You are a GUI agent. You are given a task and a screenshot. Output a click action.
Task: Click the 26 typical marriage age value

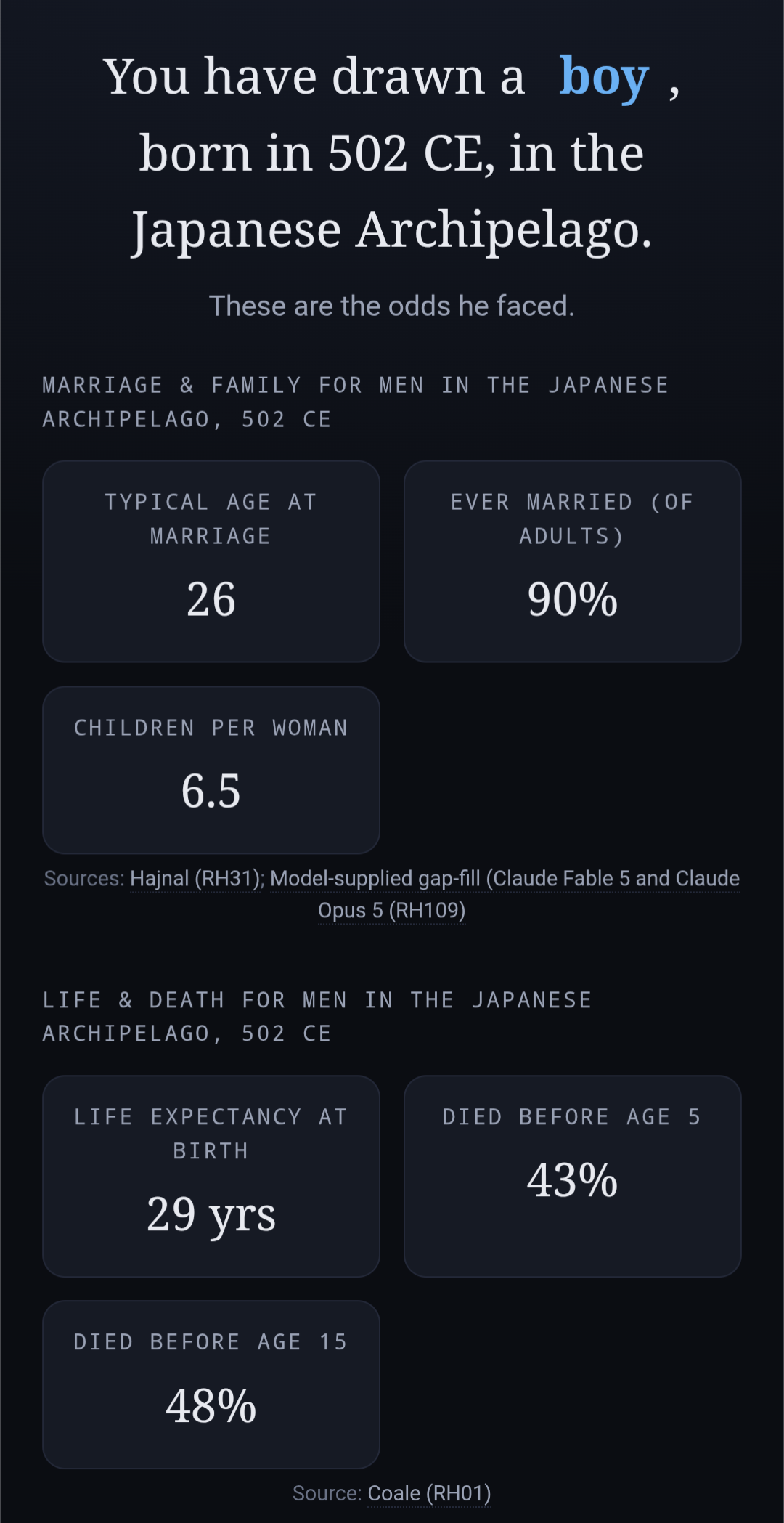211,600
